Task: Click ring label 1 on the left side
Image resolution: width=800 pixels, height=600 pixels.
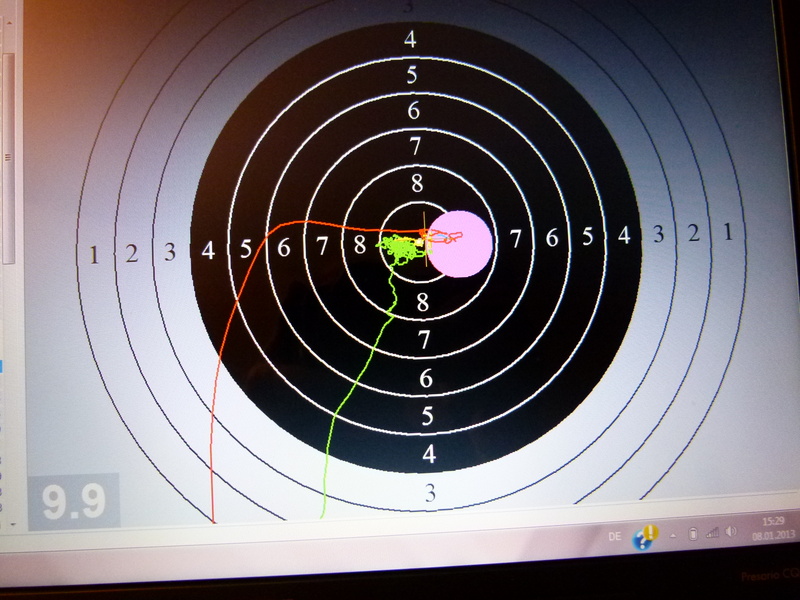Action: tap(95, 254)
